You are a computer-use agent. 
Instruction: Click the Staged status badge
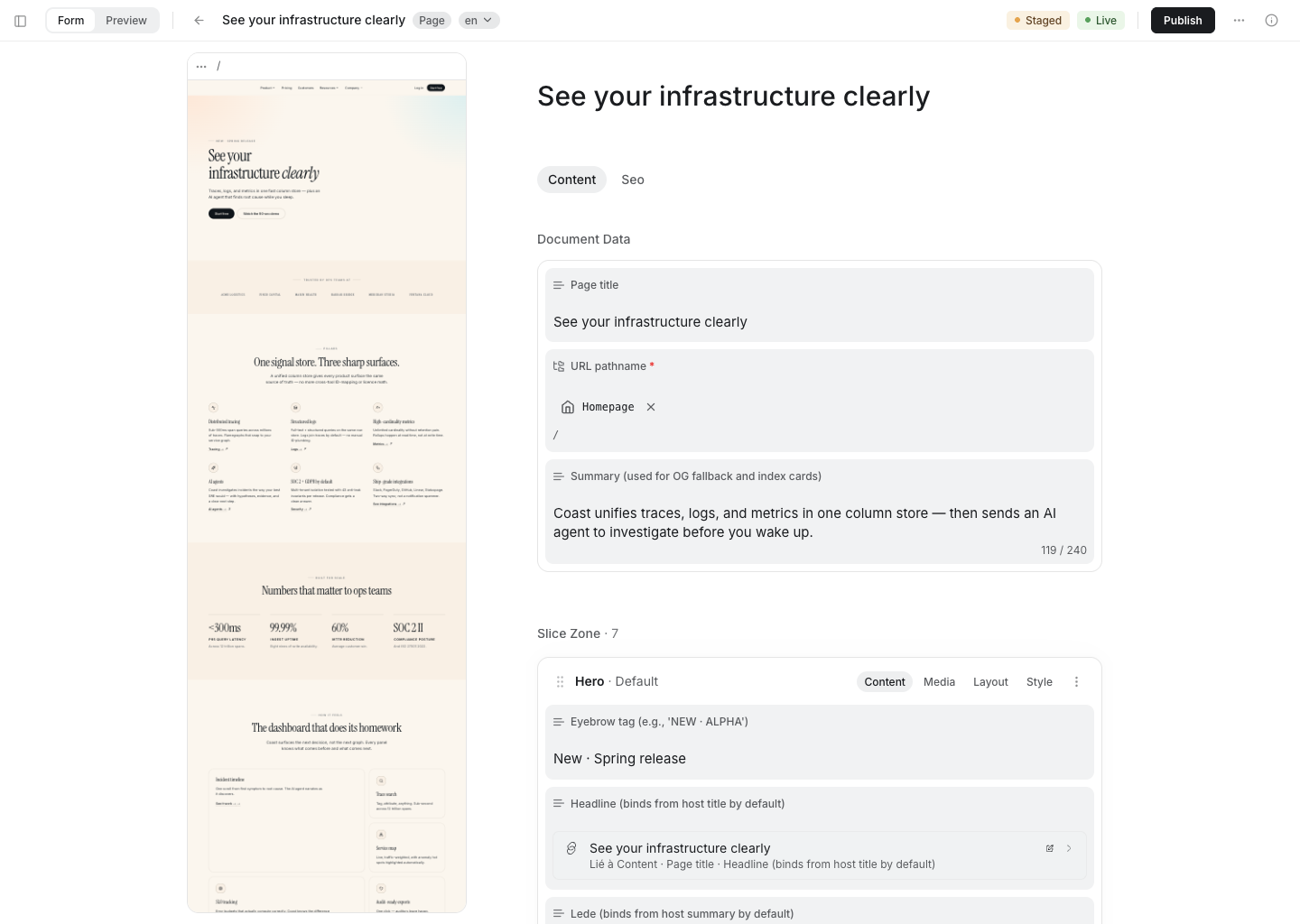1038,21
